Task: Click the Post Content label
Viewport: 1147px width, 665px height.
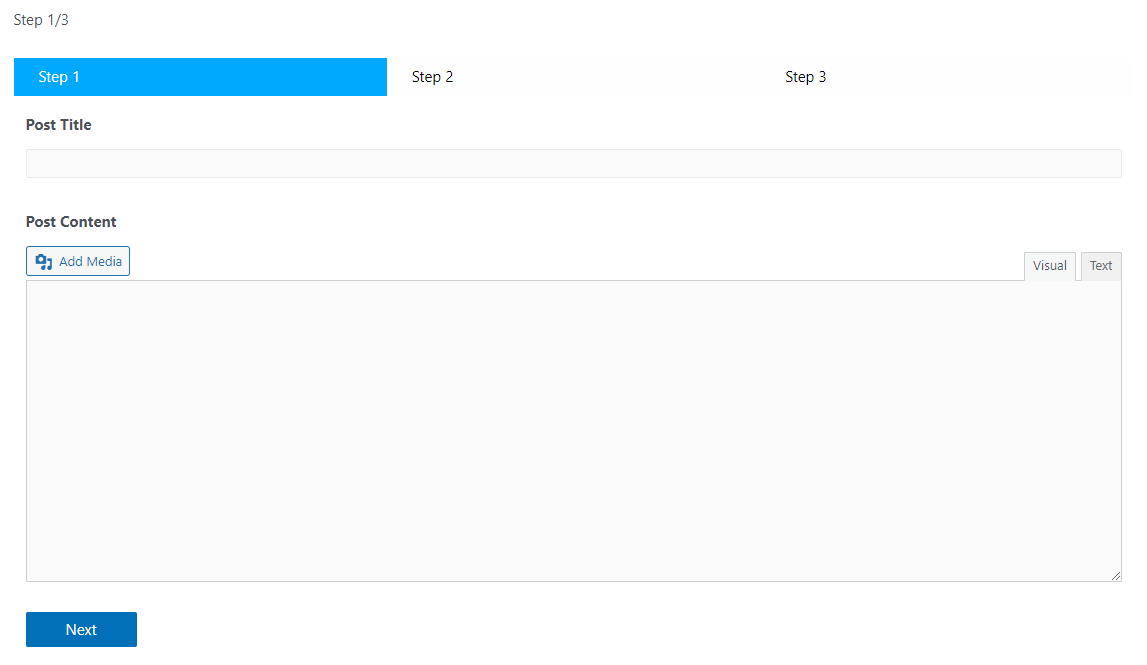Action: 71,222
